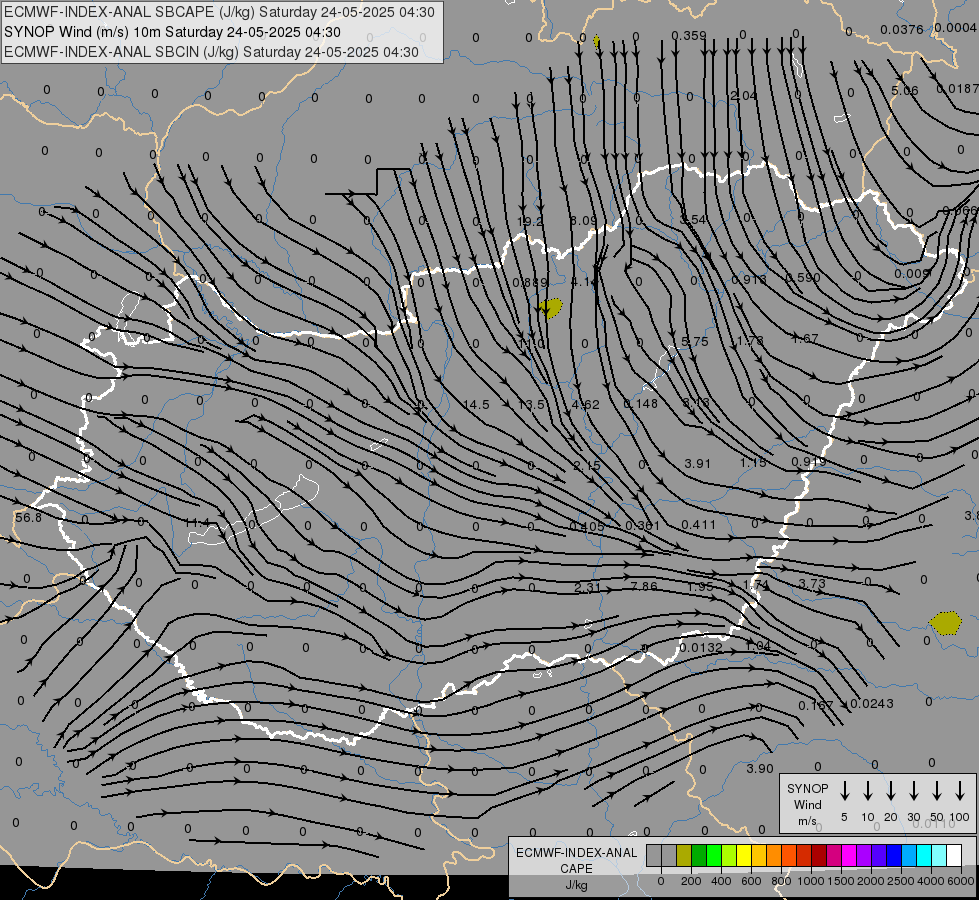This screenshot has height=900, width=979.
Task: Click the 'J/kg' unit label in legend
Action: click(576, 885)
